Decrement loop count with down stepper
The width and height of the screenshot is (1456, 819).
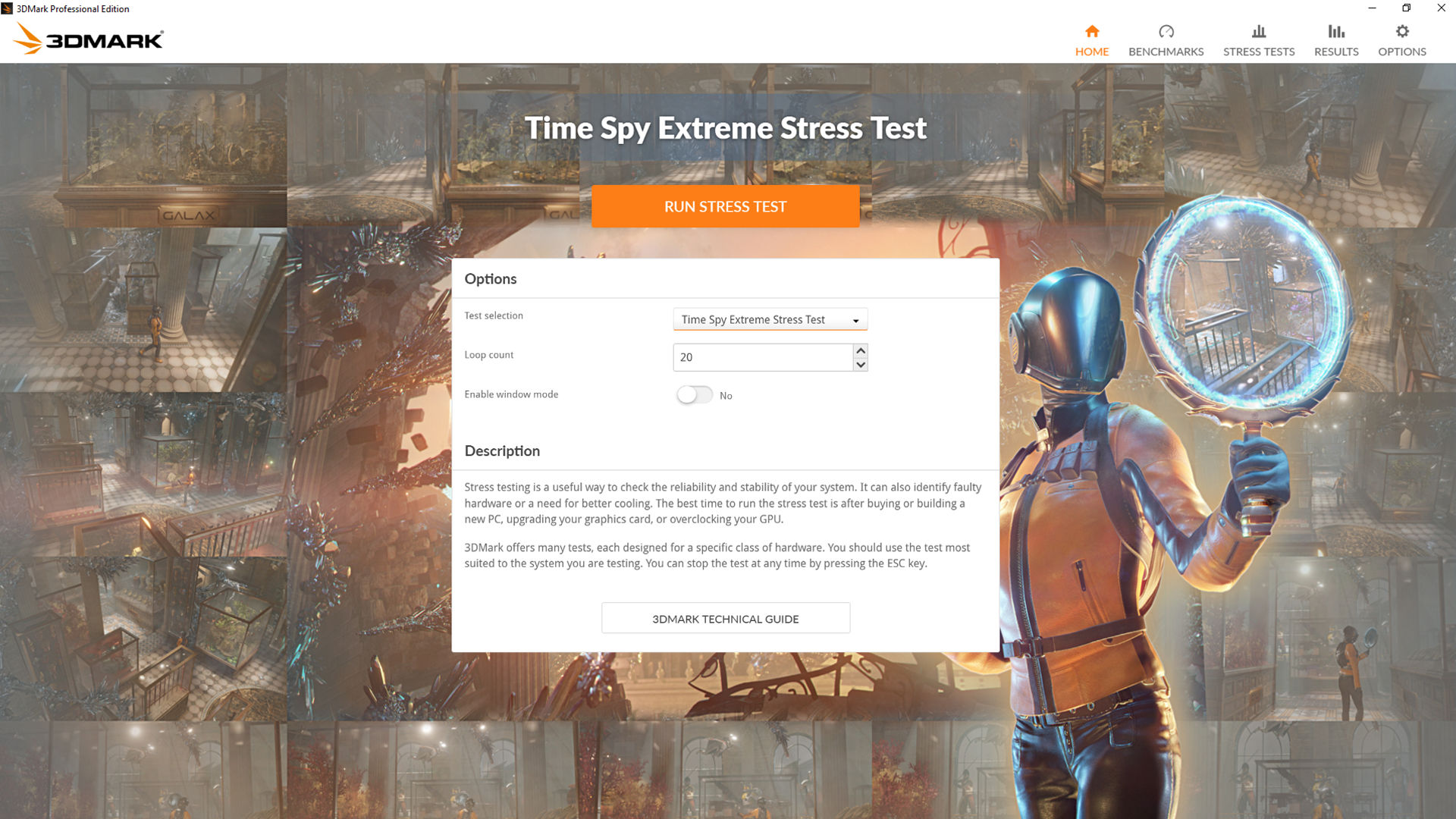coord(859,363)
